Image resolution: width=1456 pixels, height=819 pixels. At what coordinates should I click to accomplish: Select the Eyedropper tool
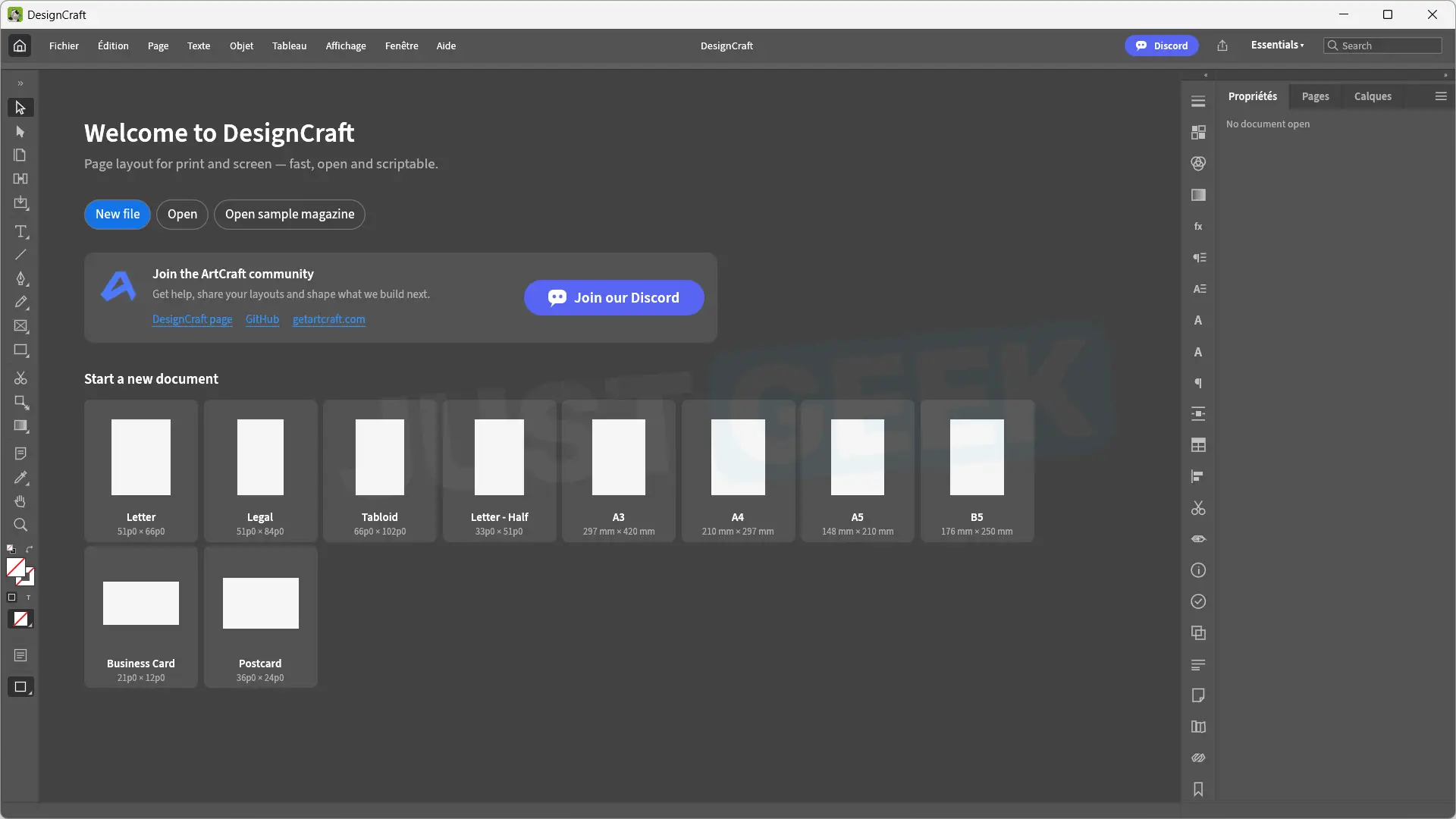pos(20,478)
